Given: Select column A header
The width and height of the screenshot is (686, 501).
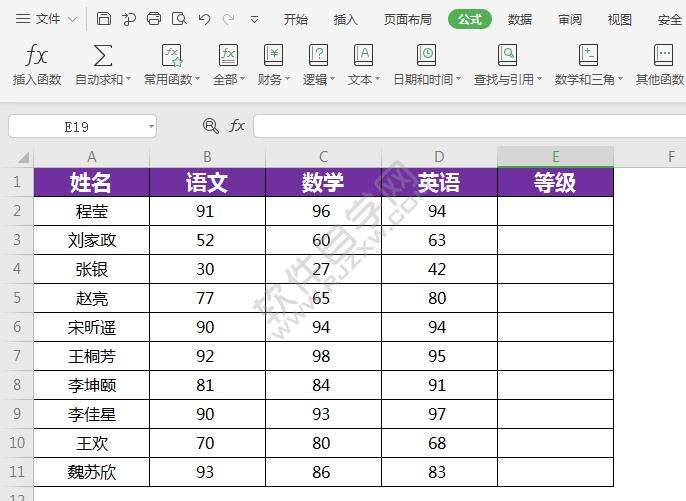Looking at the screenshot, I should point(91,157).
